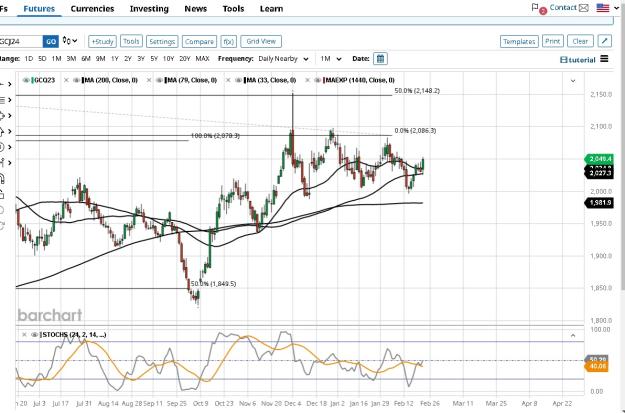Expand the US flag country selector
The width and height of the screenshot is (625, 413).
(608, 8)
